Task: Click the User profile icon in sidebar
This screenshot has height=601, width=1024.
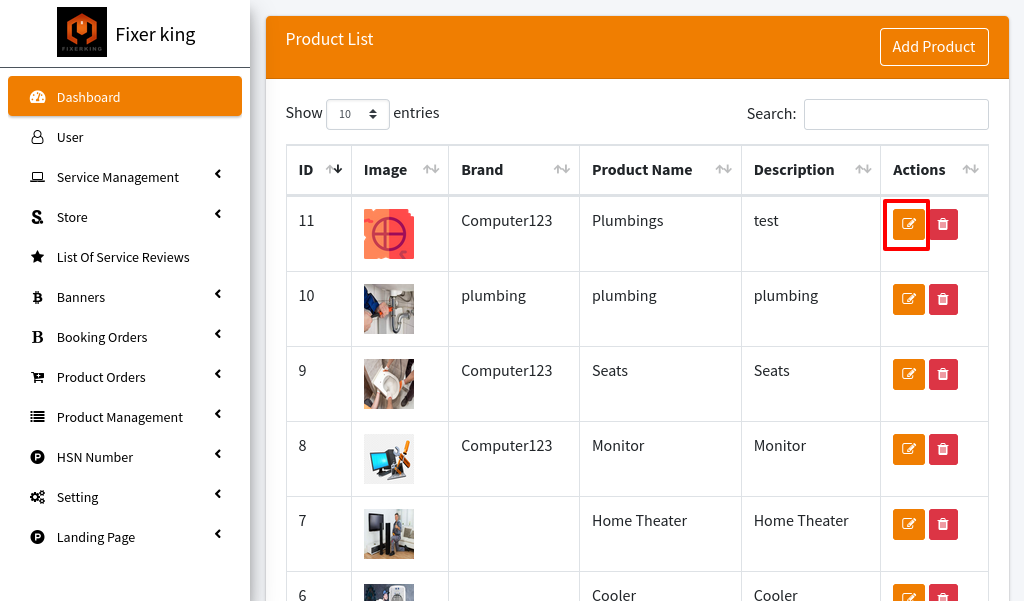Action: tap(38, 137)
